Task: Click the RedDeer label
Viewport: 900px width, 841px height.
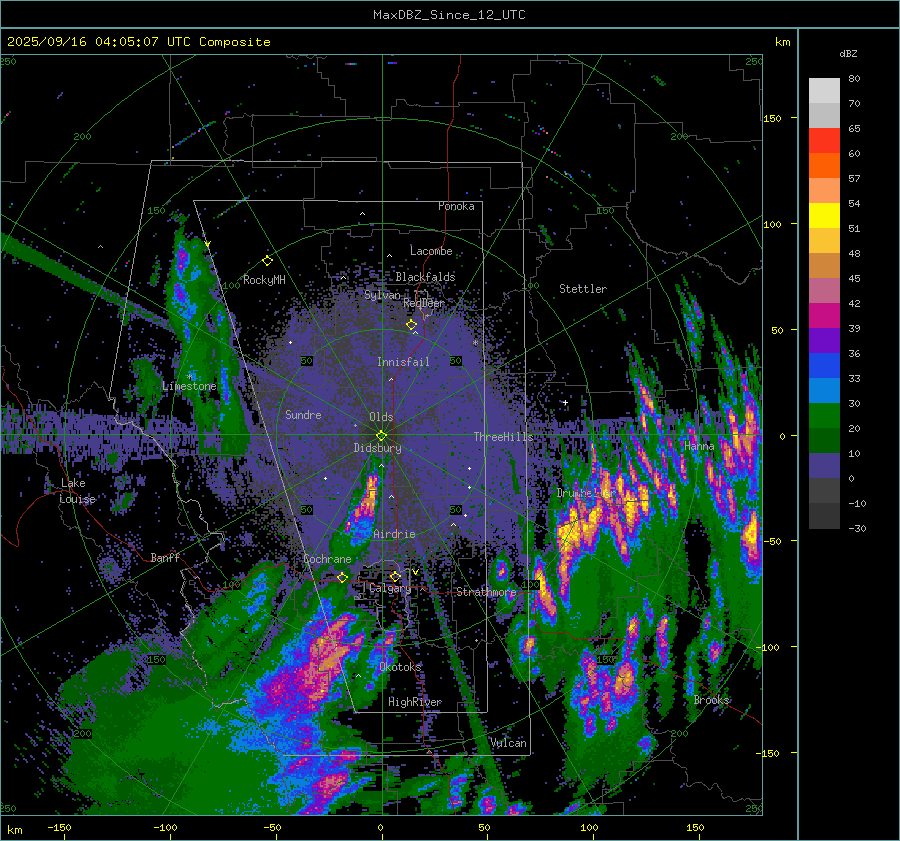Action: click(424, 303)
